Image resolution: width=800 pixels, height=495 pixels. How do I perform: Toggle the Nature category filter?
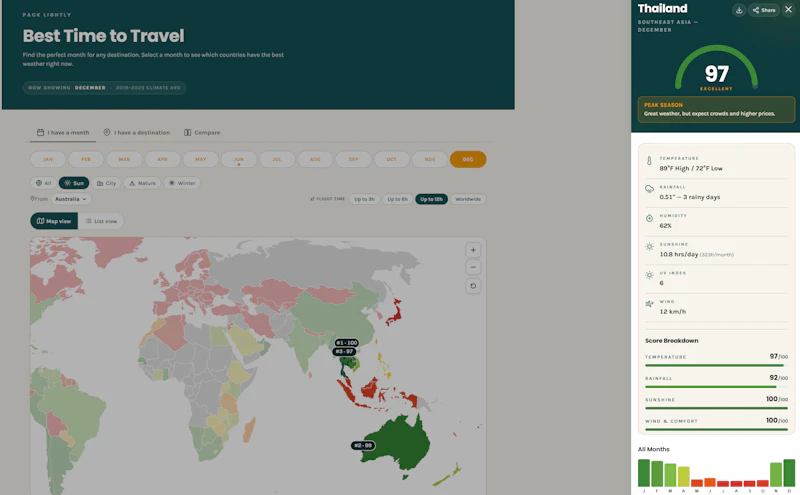142,183
